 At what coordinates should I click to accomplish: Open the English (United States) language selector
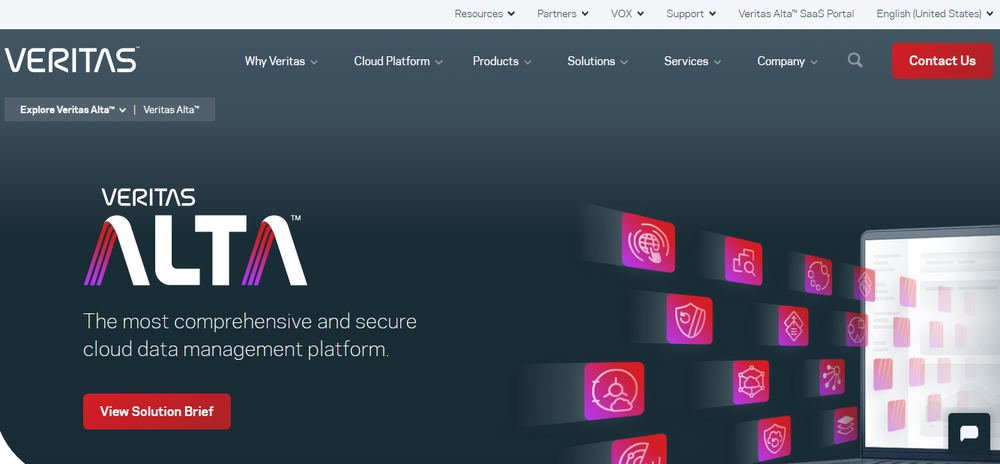tap(935, 13)
